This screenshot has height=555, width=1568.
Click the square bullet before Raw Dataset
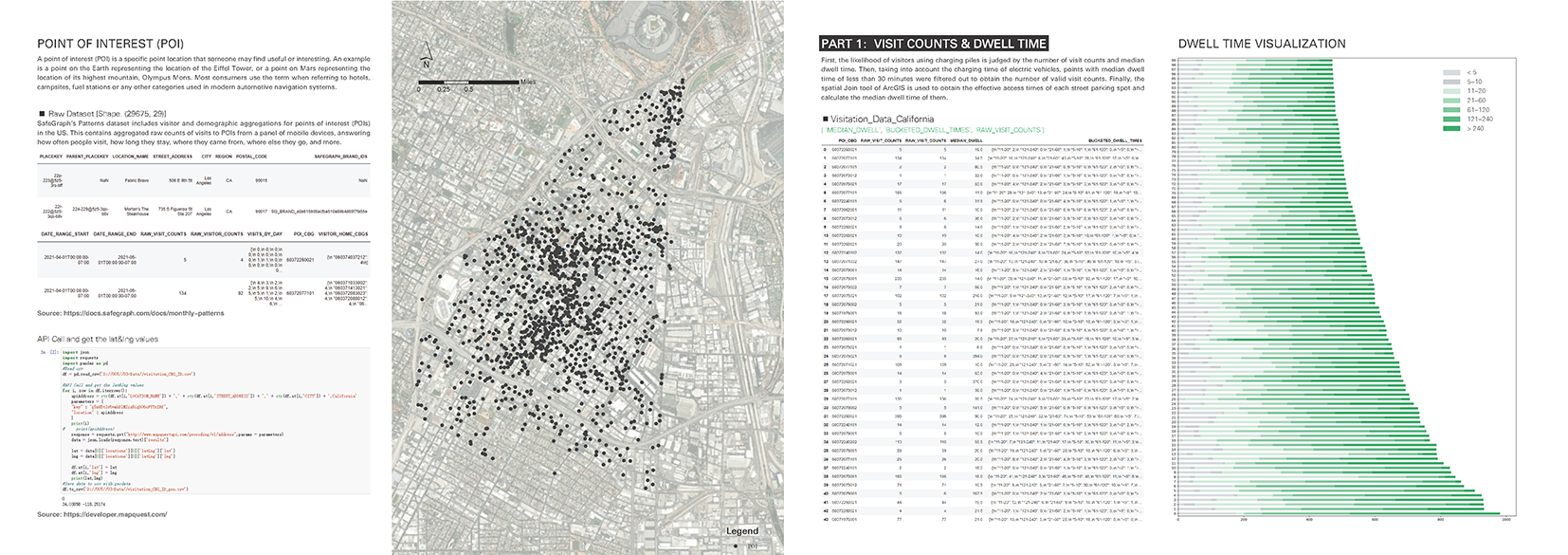coord(41,114)
